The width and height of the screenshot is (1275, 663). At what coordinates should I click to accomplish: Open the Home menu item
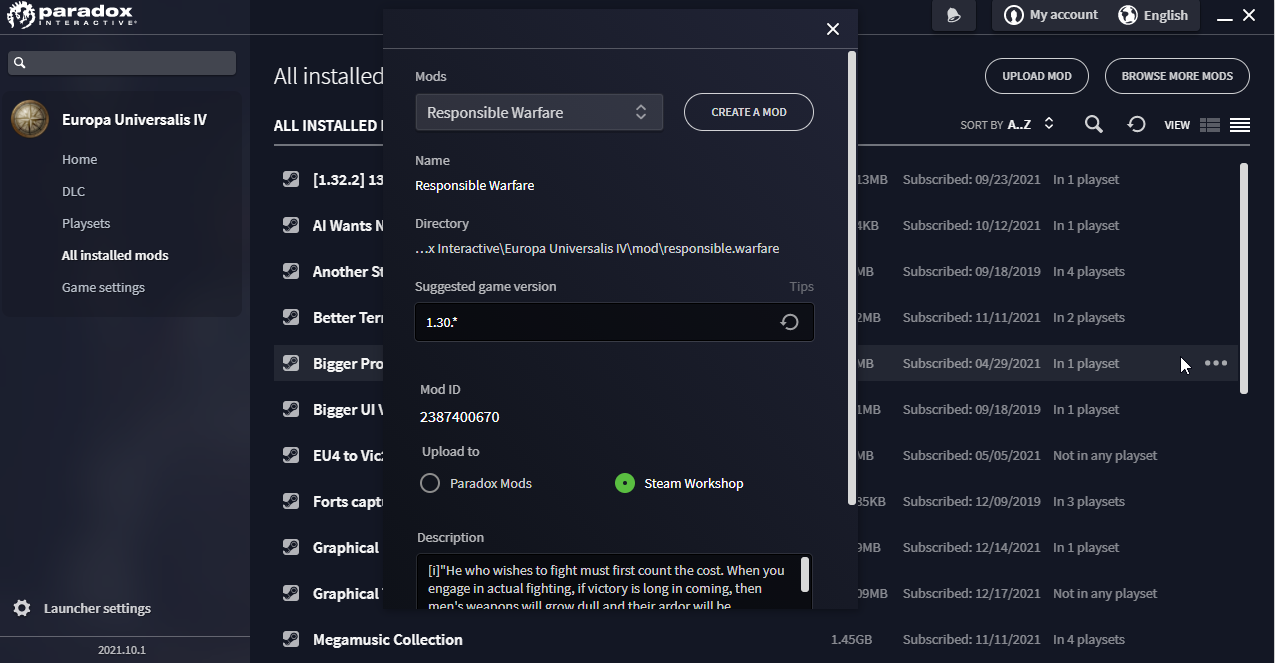coord(79,159)
